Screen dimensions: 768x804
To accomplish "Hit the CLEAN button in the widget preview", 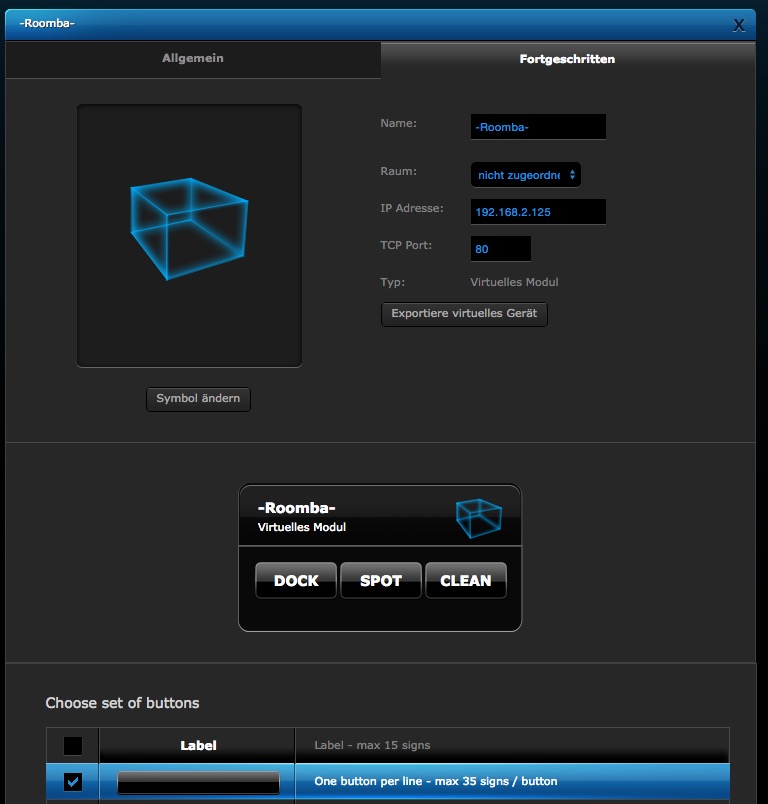I will [466, 581].
